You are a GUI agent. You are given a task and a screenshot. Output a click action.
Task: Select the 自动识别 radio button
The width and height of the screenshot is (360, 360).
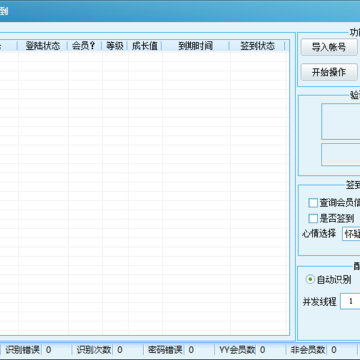(x=310, y=279)
